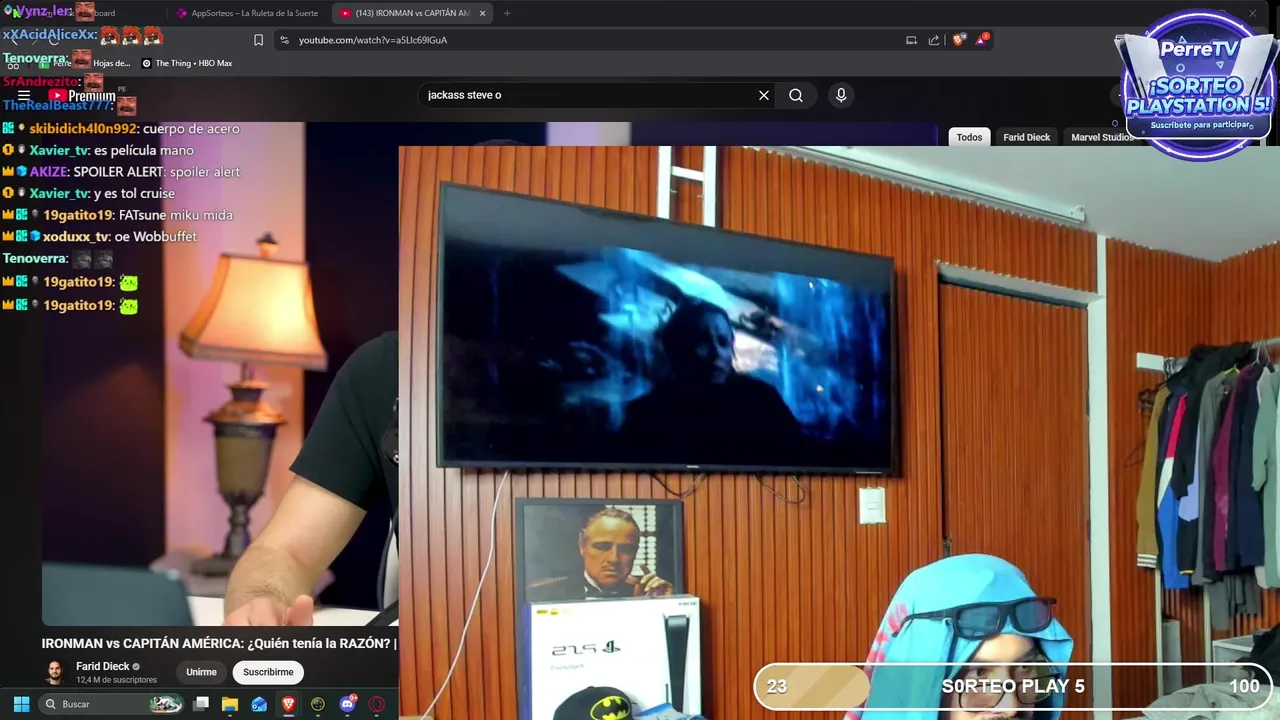1280x720 pixels.
Task: Click the site settings icon in address bar
Action: (x=284, y=40)
